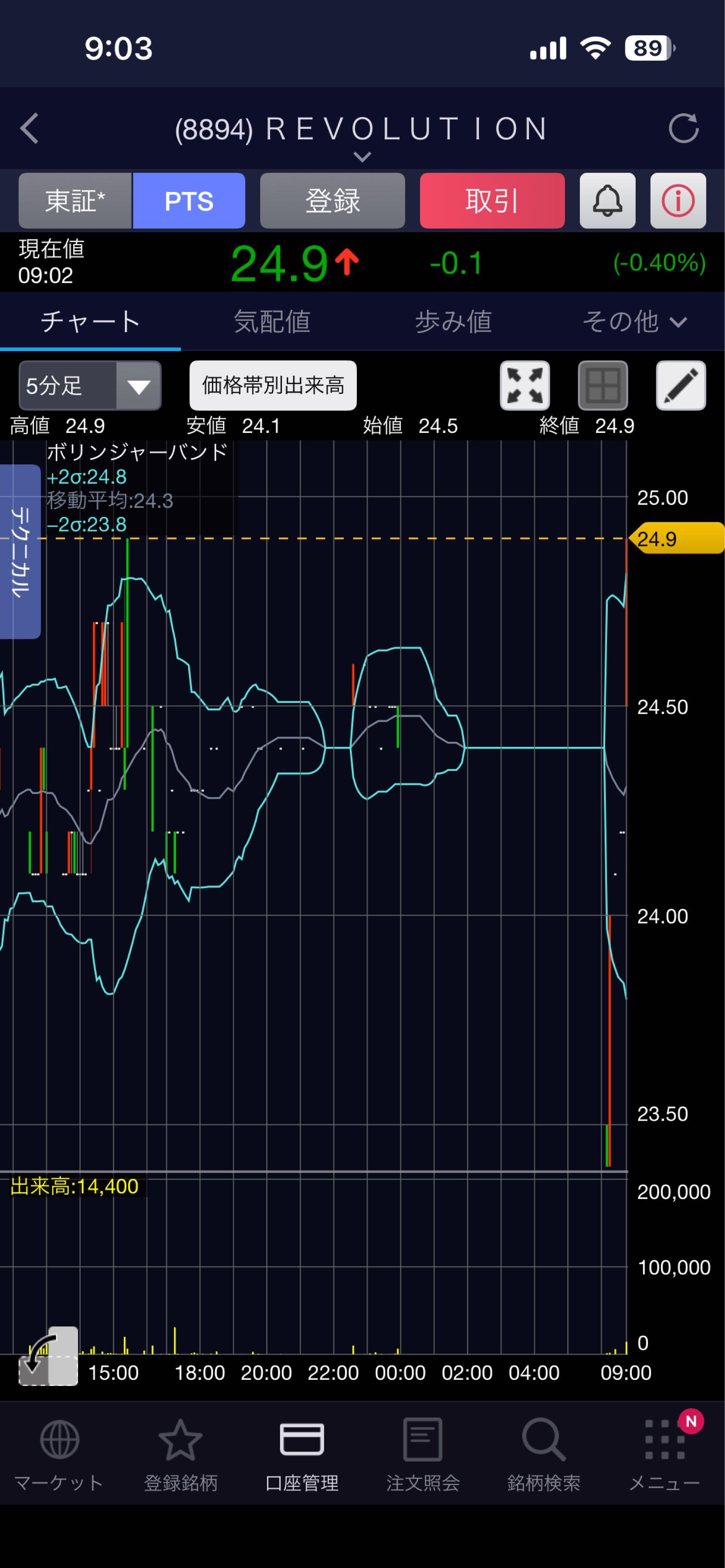Screen dimensions: 725x1568
Task: Tap the red 取引 button
Action: [x=492, y=201]
